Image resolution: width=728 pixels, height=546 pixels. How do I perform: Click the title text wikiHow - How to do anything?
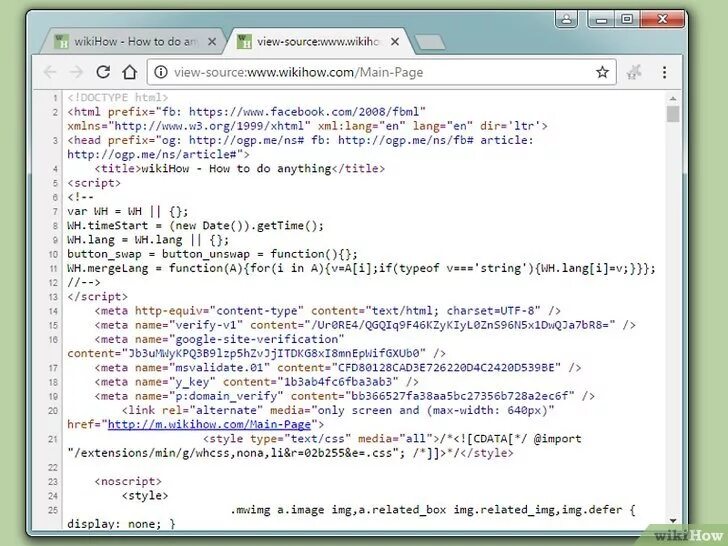(236, 169)
